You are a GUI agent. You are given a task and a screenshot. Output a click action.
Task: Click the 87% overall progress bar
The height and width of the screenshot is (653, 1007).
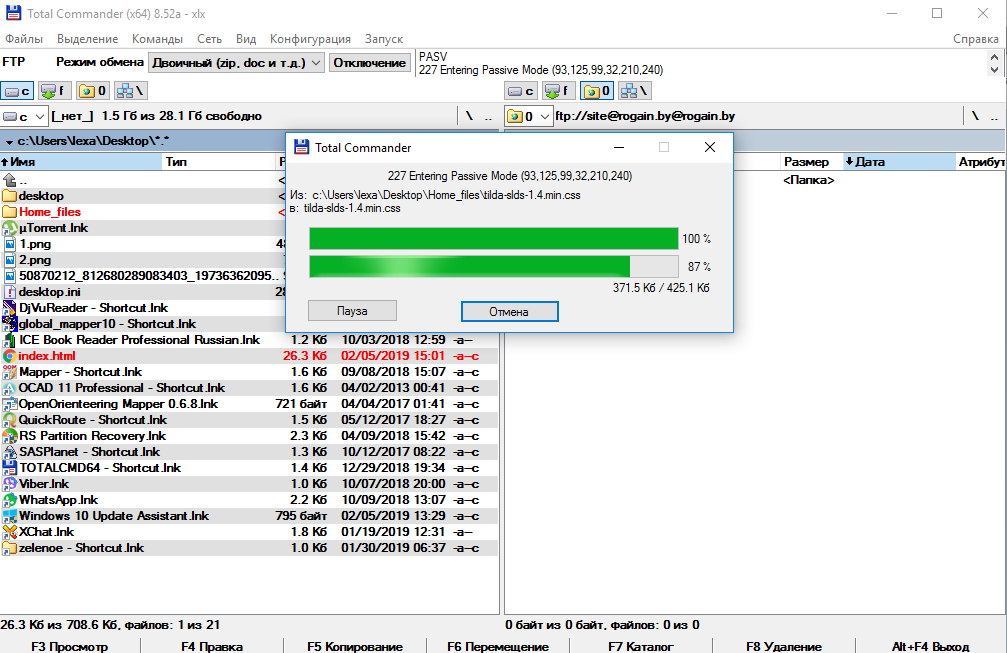(x=494, y=266)
